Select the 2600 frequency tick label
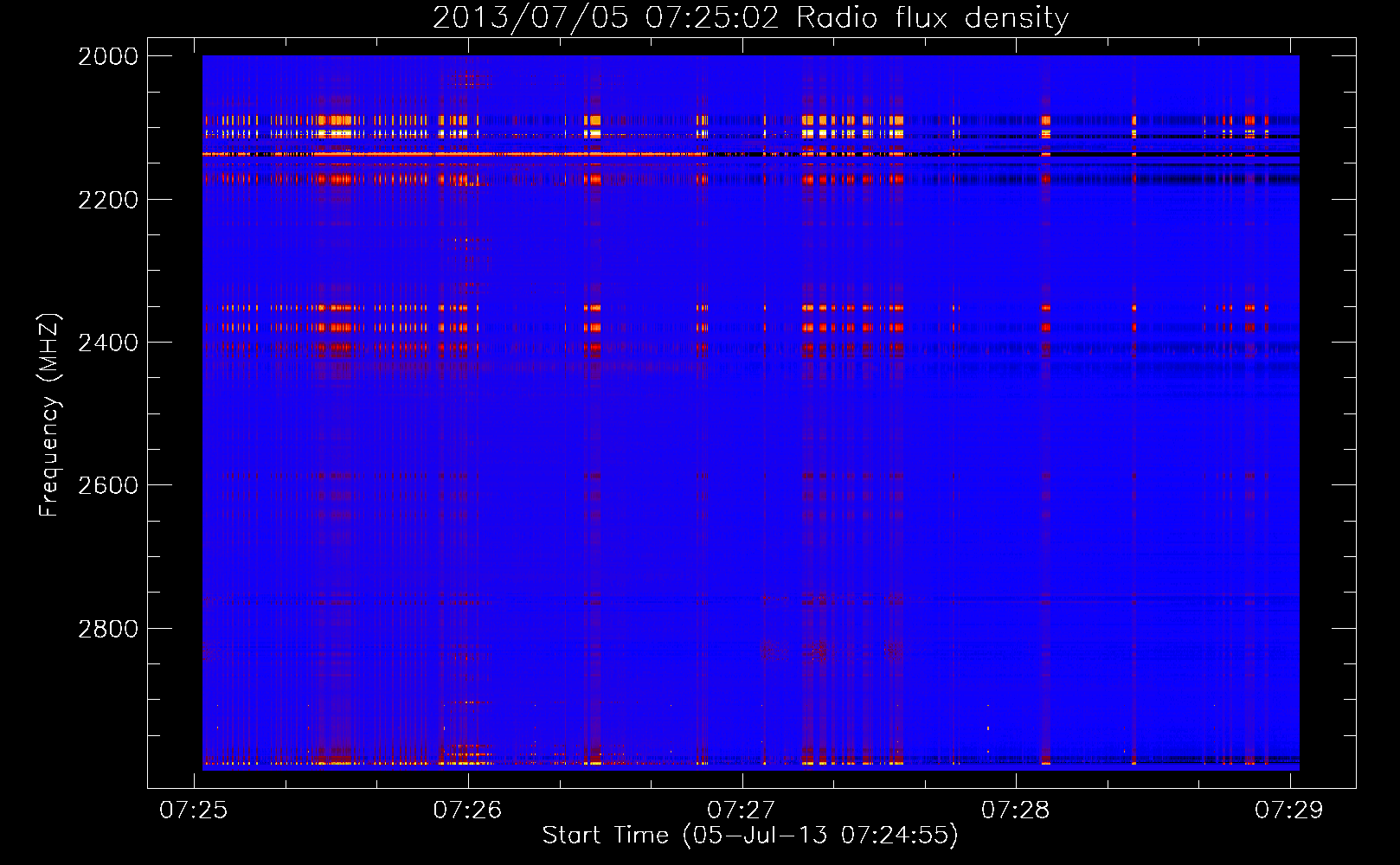Screen dimensions: 1400x865 [108, 485]
